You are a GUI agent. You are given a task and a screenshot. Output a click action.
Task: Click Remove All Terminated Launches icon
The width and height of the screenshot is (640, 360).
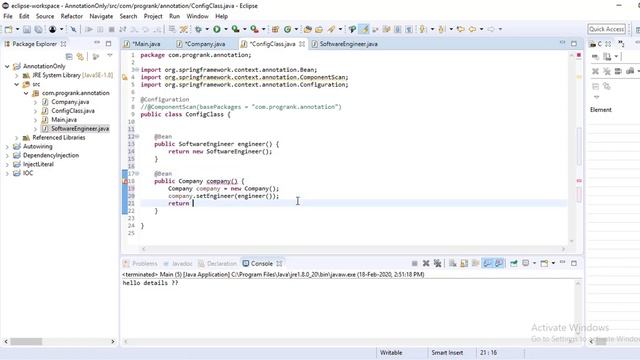[x=438, y=263]
